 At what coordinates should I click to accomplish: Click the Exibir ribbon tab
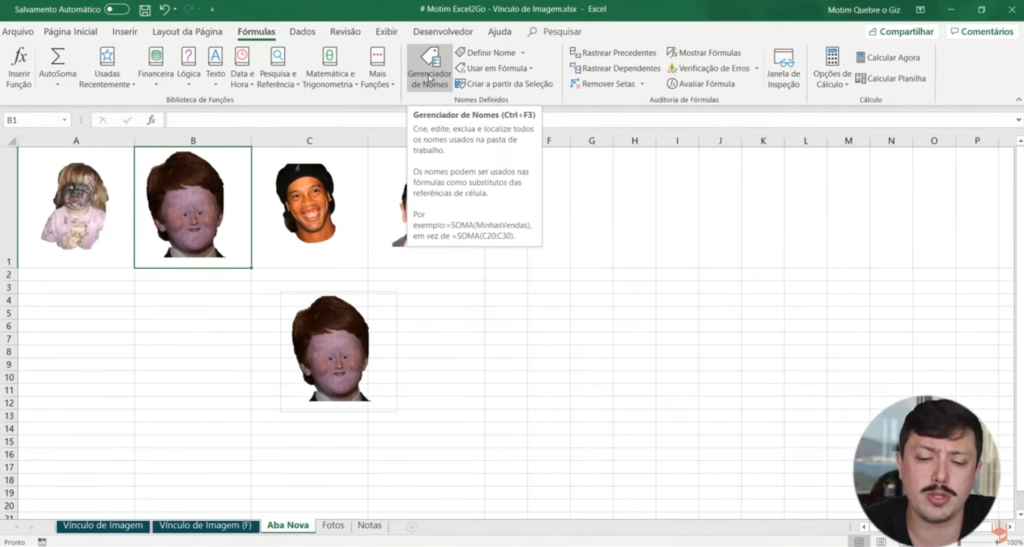coord(387,31)
